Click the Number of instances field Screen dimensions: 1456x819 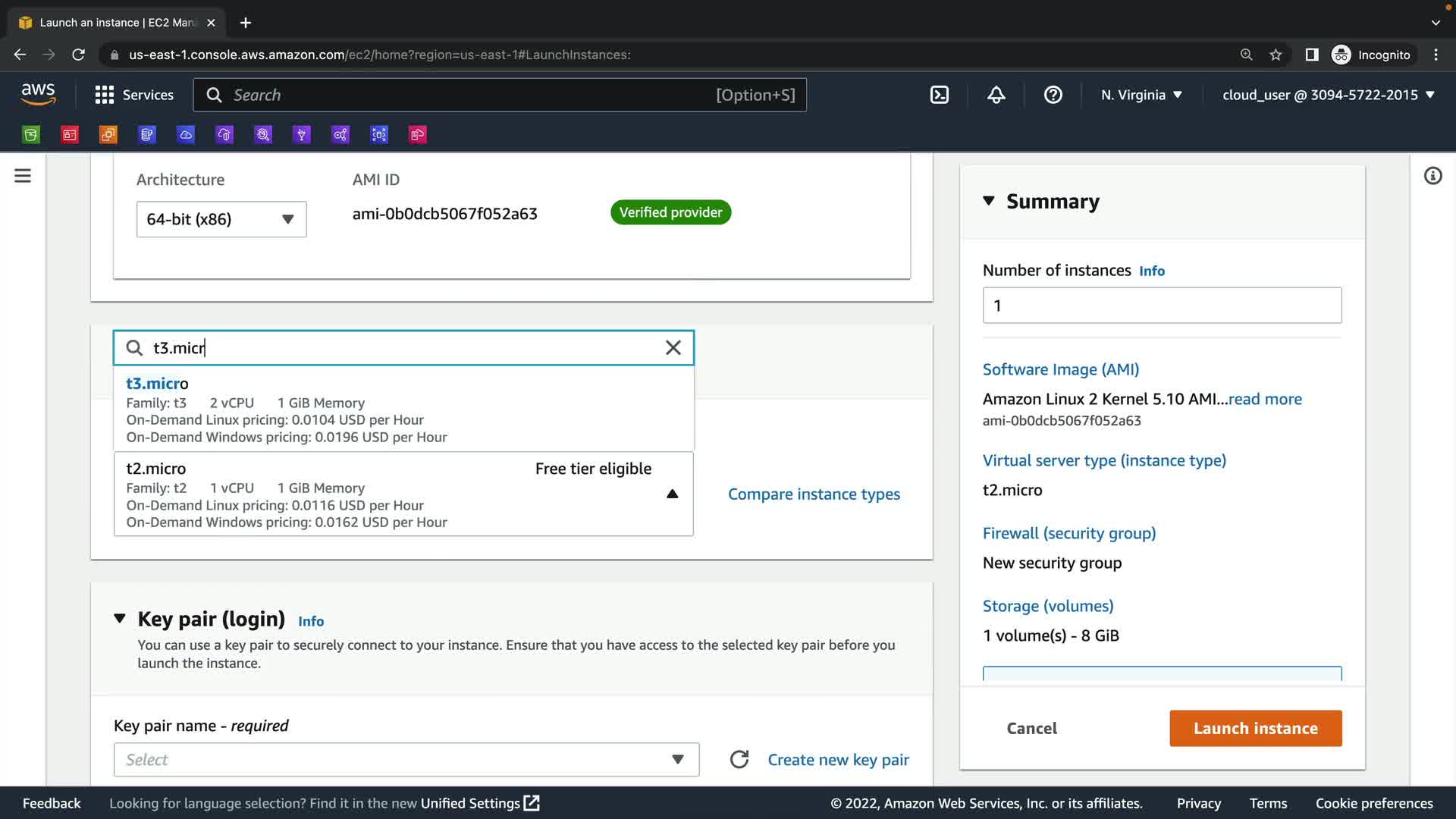(x=1161, y=306)
